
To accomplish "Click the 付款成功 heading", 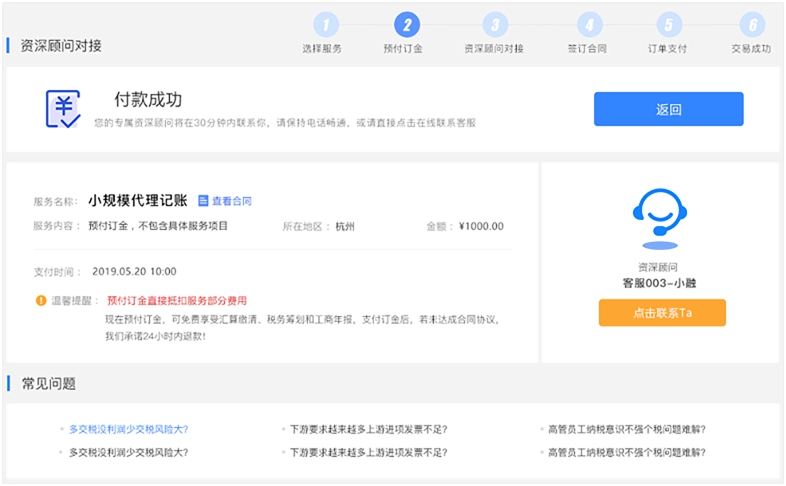I will (x=148, y=100).
